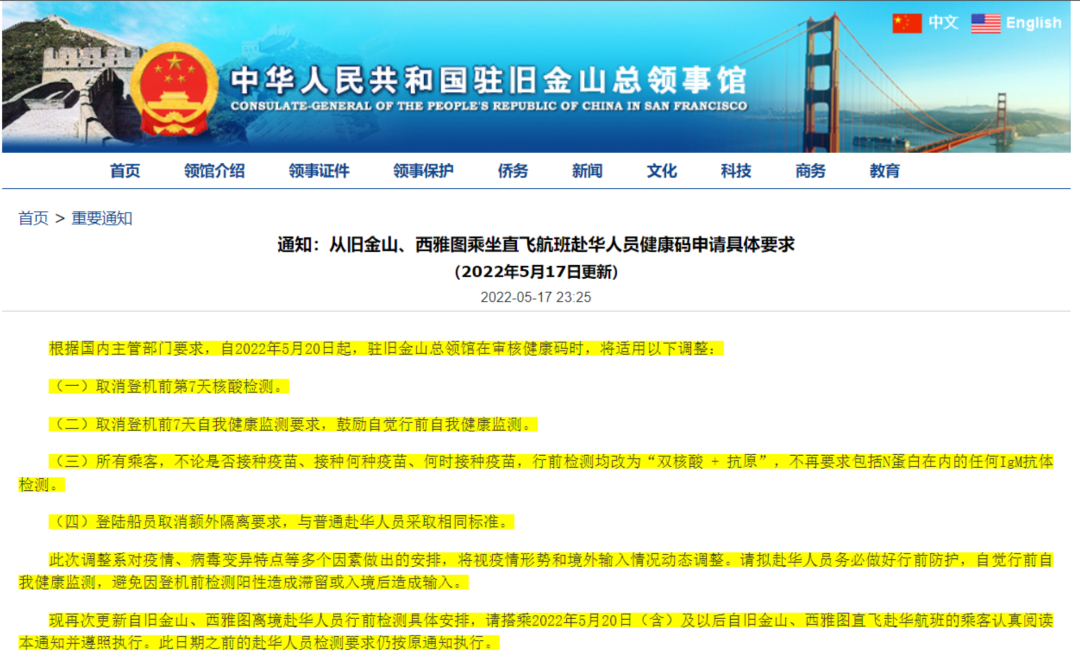This screenshot has height=665, width=1080.
Task: Go to the 商务 section
Action: tap(810, 171)
